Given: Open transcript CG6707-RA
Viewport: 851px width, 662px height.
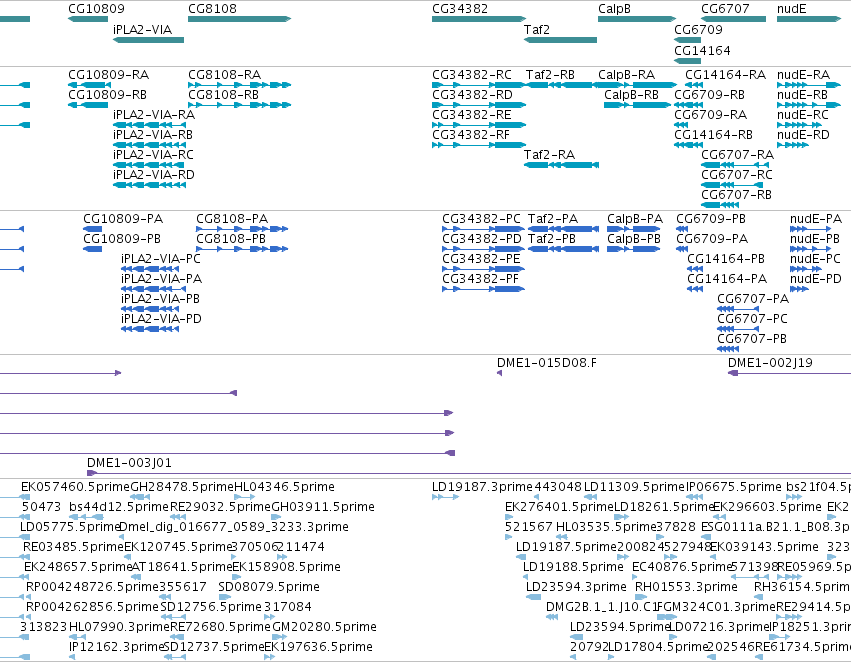Looking at the screenshot, I should 734,165.
